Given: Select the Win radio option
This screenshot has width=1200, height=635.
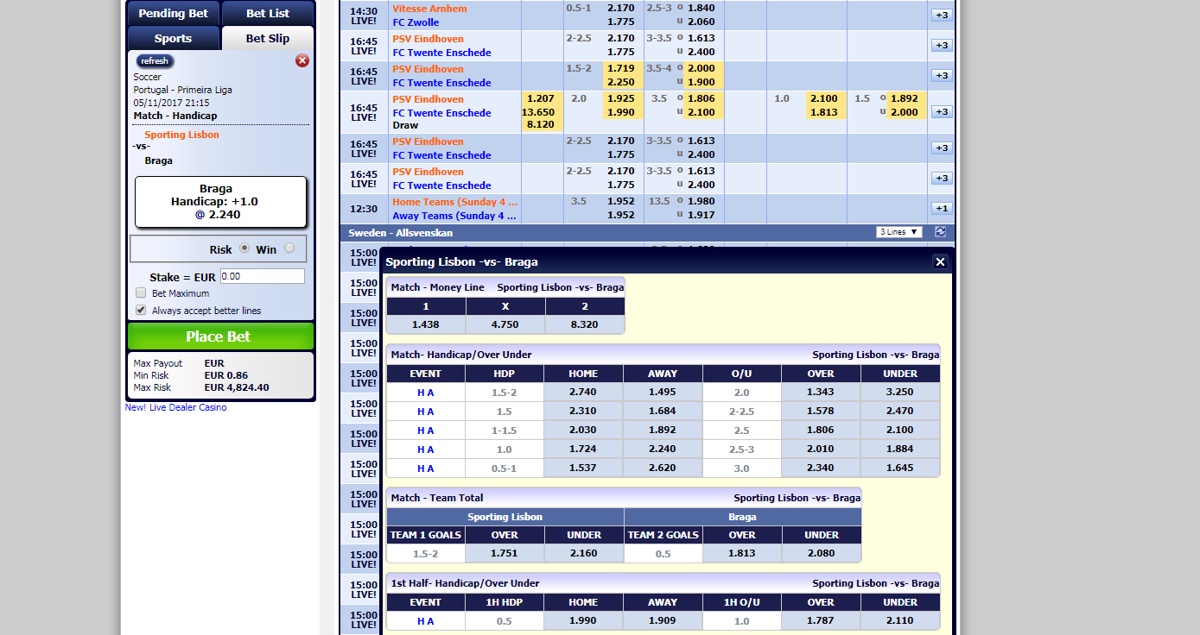Looking at the screenshot, I should click(x=289, y=249).
